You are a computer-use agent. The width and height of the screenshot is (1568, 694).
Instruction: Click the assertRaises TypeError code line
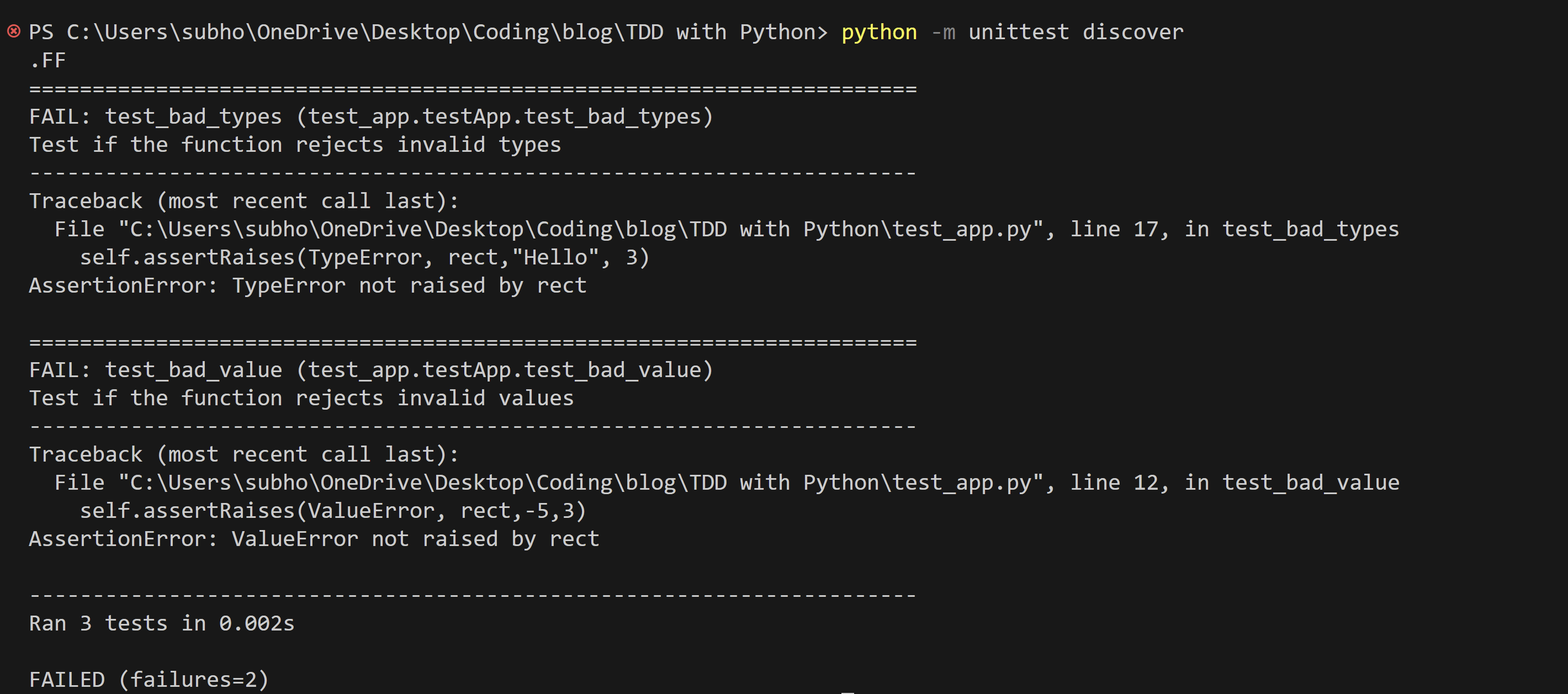coord(365,256)
